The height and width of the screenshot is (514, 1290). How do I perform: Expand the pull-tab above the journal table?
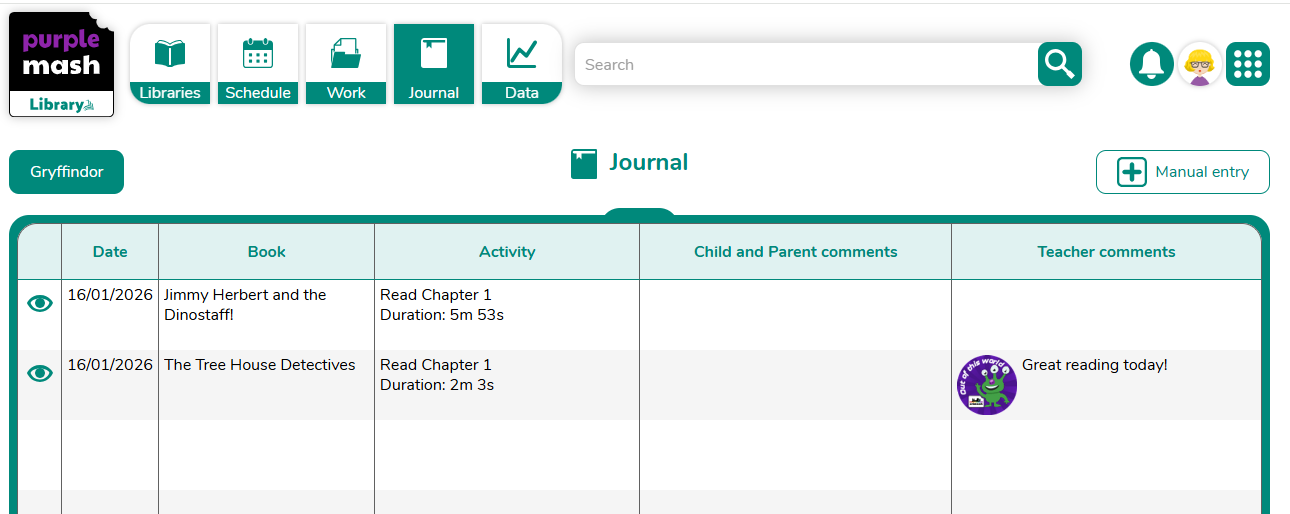[x=640, y=213]
